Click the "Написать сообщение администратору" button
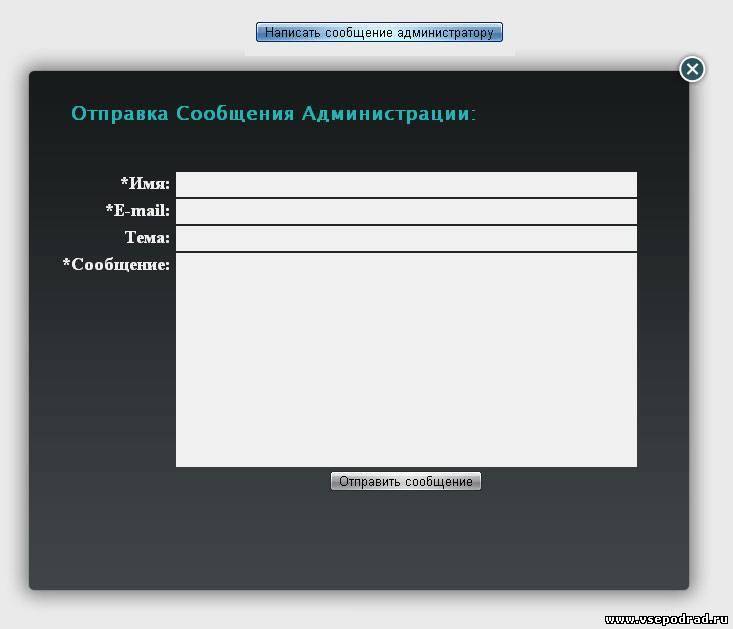Screen dimensions: 733x629 tap(379, 32)
